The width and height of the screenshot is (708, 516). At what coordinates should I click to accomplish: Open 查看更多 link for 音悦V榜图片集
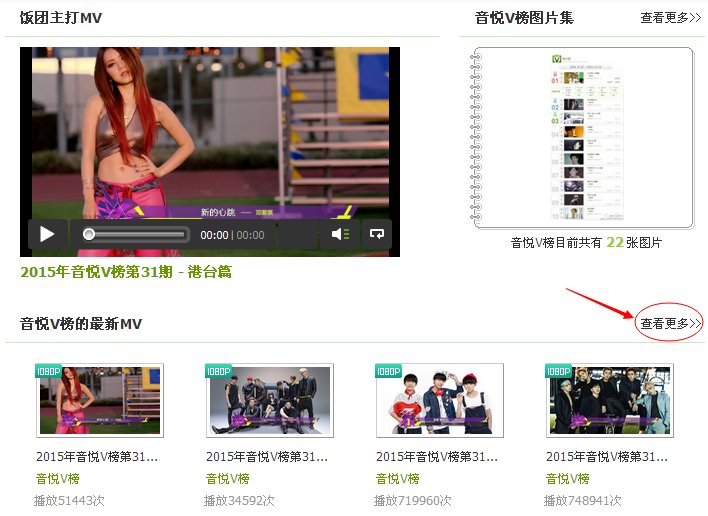(670, 18)
